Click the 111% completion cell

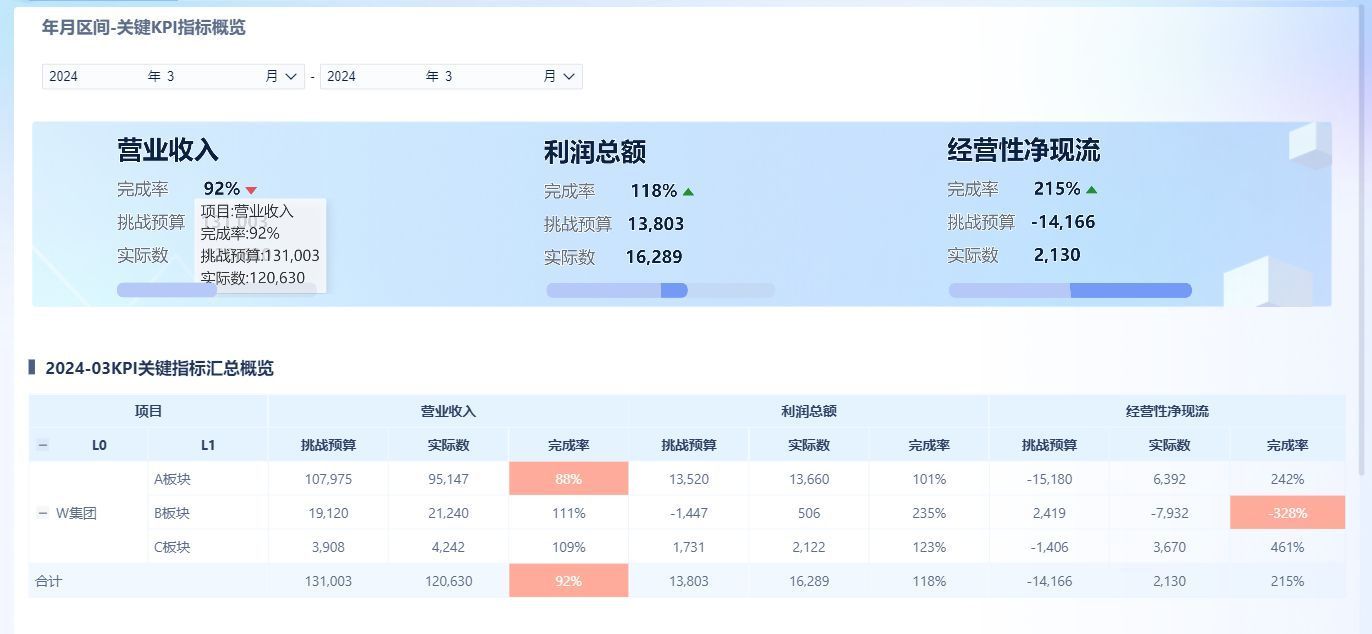pos(568,513)
